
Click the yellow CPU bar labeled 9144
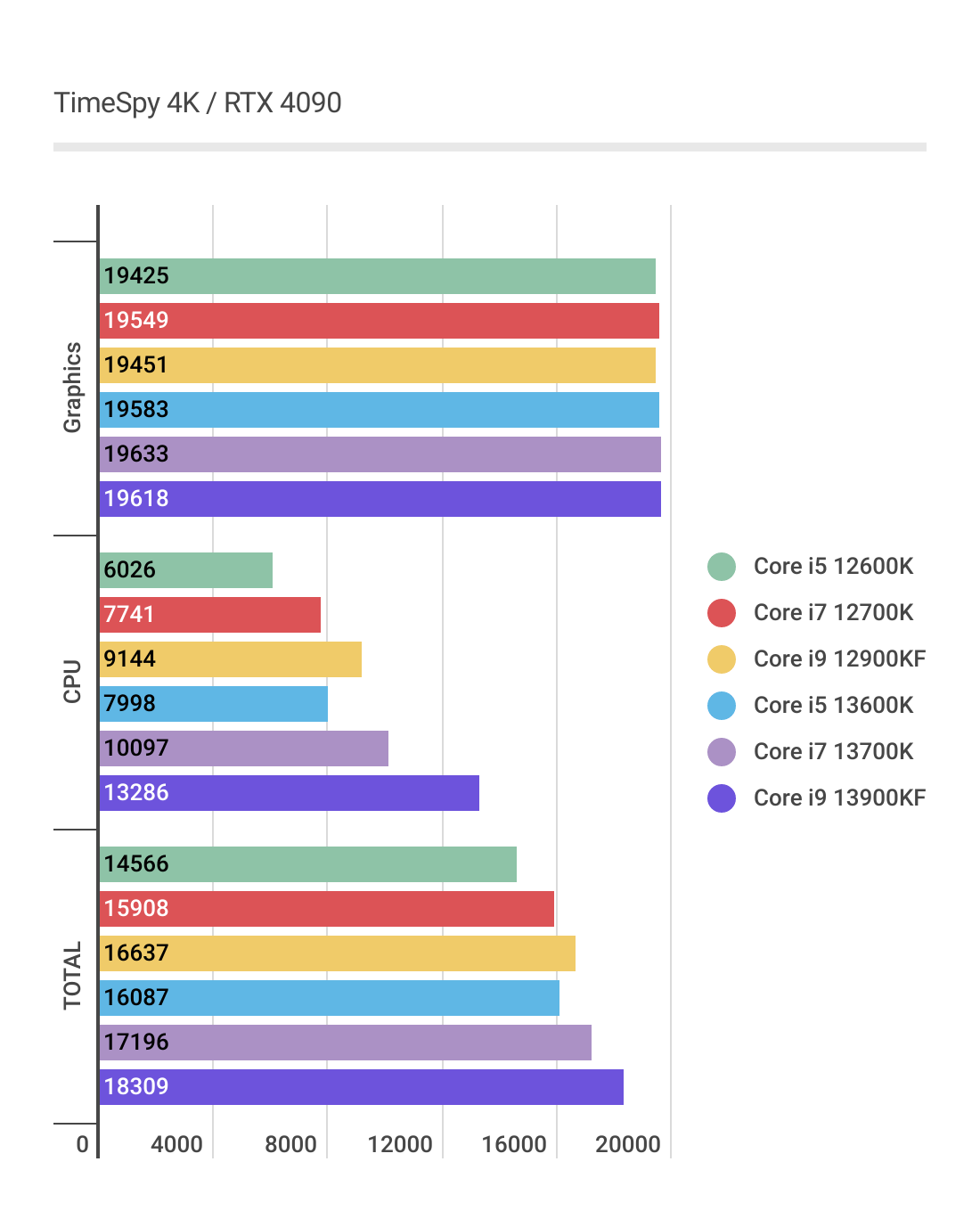[231, 659]
